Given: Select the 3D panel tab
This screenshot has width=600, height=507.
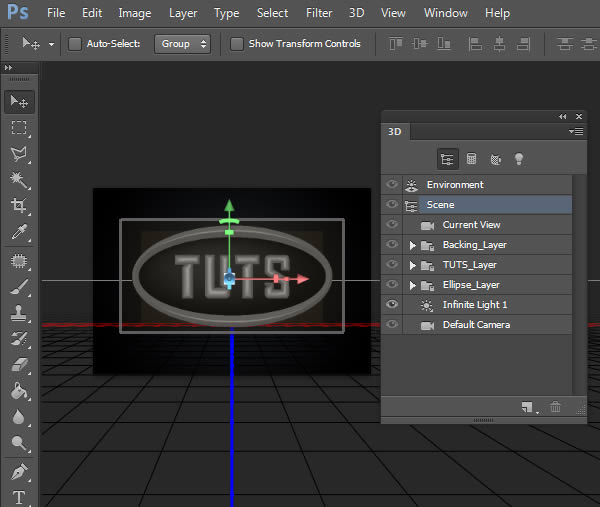Looking at the screenshot, I should point(395,132).
